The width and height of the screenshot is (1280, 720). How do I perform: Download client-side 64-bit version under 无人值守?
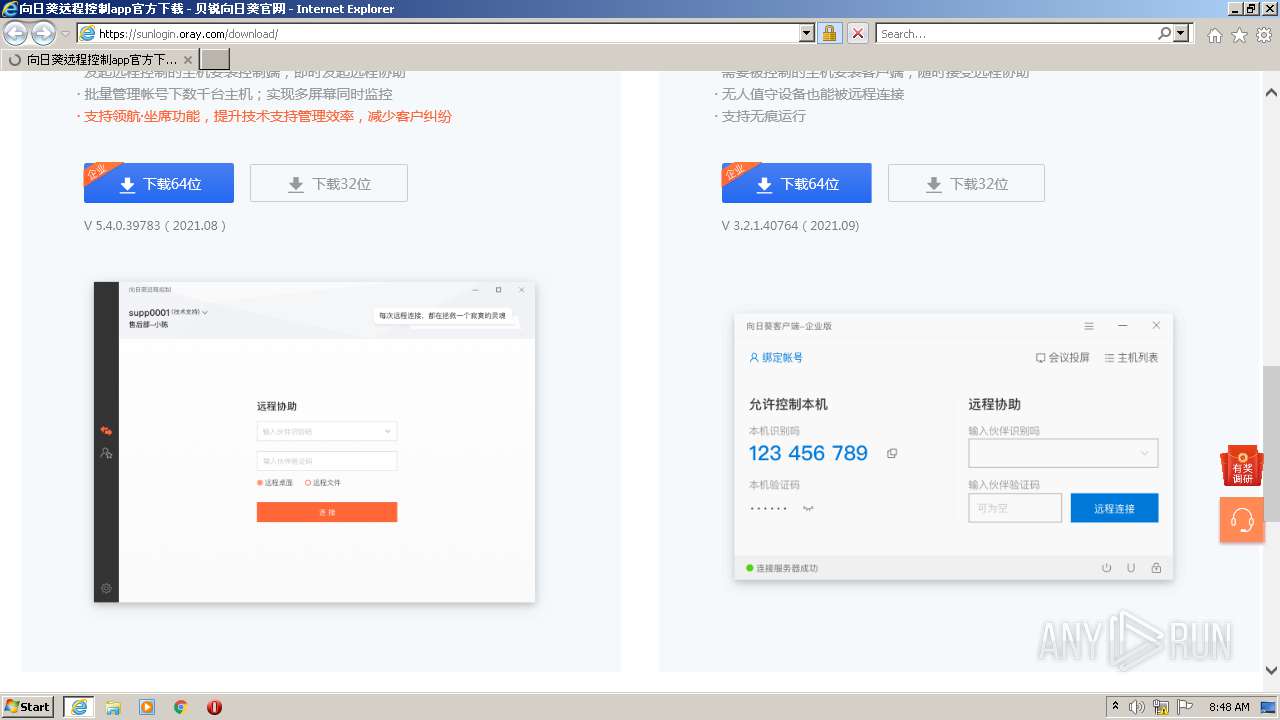797,184
